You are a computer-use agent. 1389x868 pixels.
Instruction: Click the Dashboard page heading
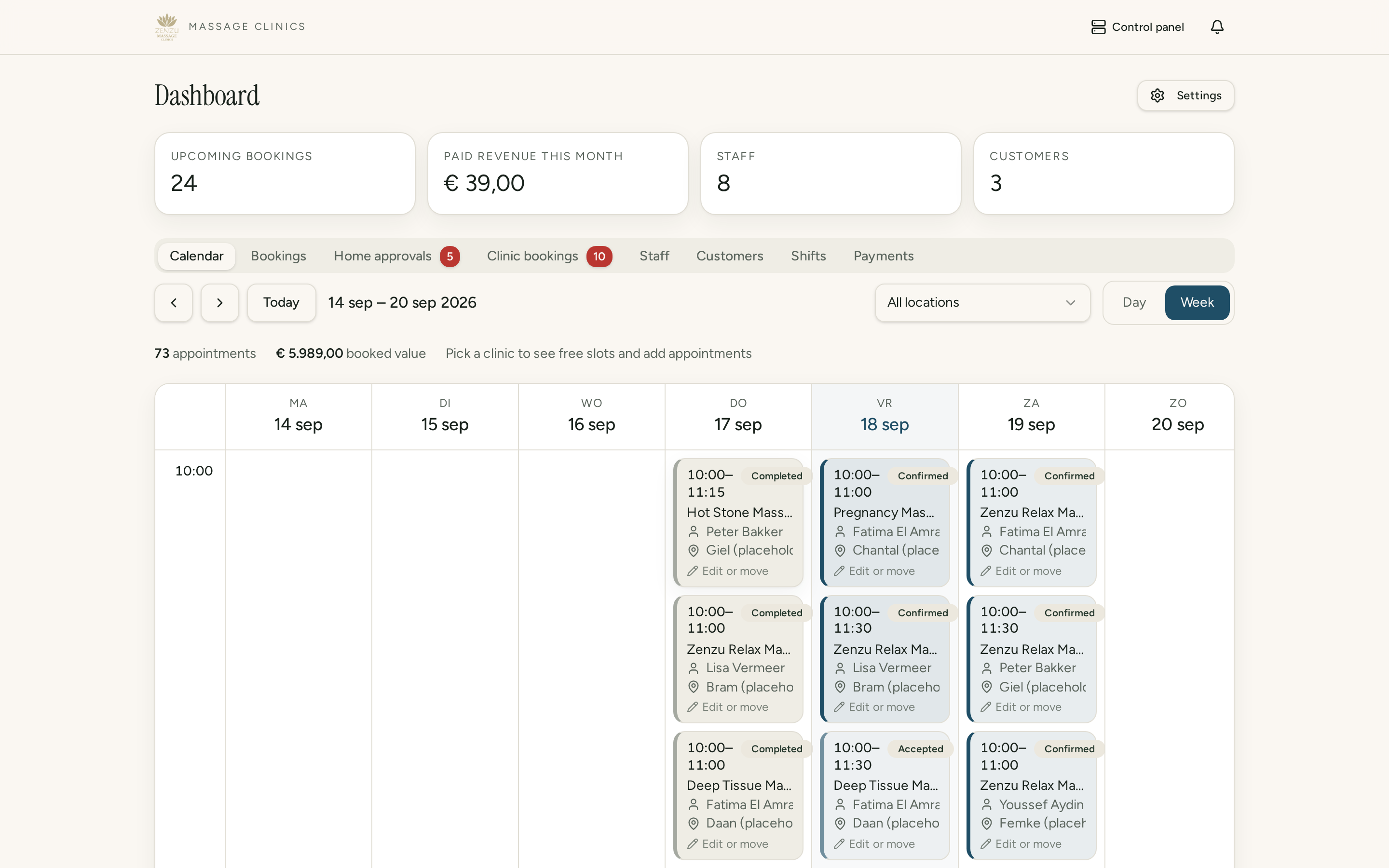click(206, 95)
